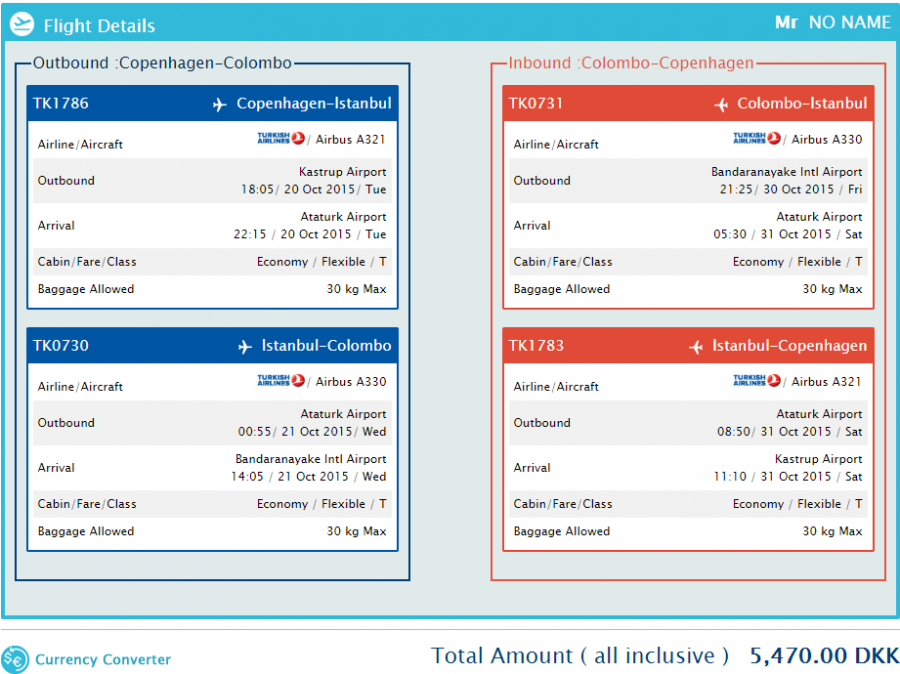The height and width of the screenshot is (674, 900).
Task: Expand flight TK1786 Copenhagen–Istanbul details
Action: (211, 103)
